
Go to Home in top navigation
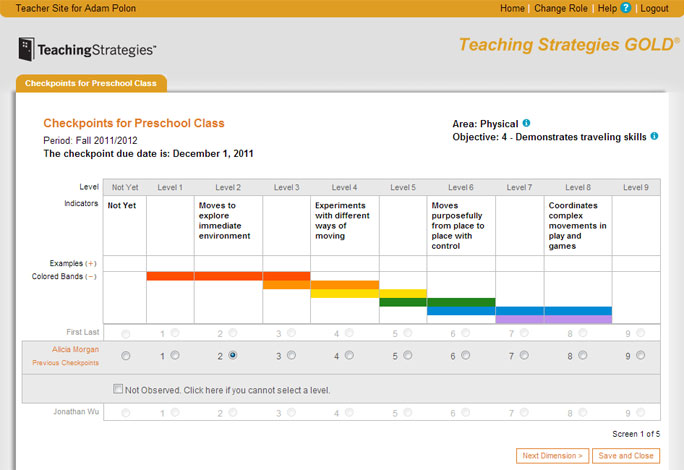point(512,8)
